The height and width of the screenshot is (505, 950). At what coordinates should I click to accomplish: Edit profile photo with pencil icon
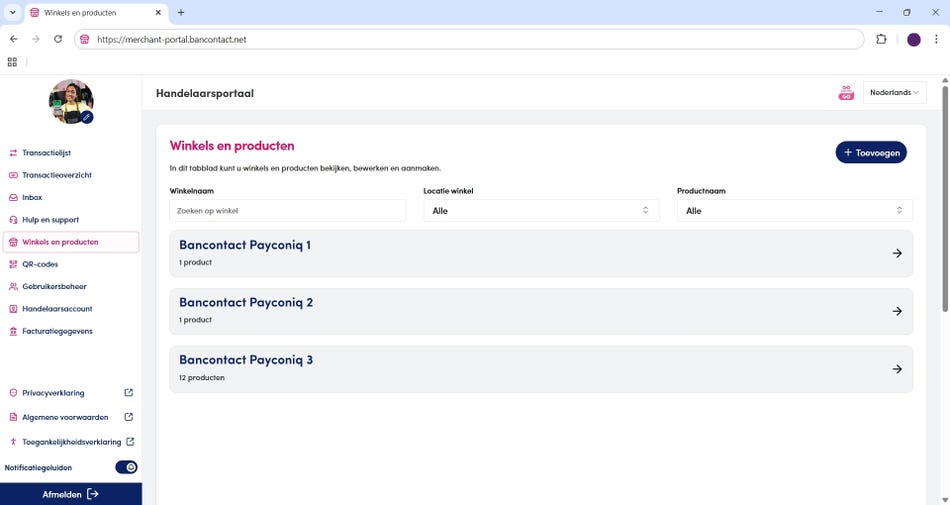(87, 117)
